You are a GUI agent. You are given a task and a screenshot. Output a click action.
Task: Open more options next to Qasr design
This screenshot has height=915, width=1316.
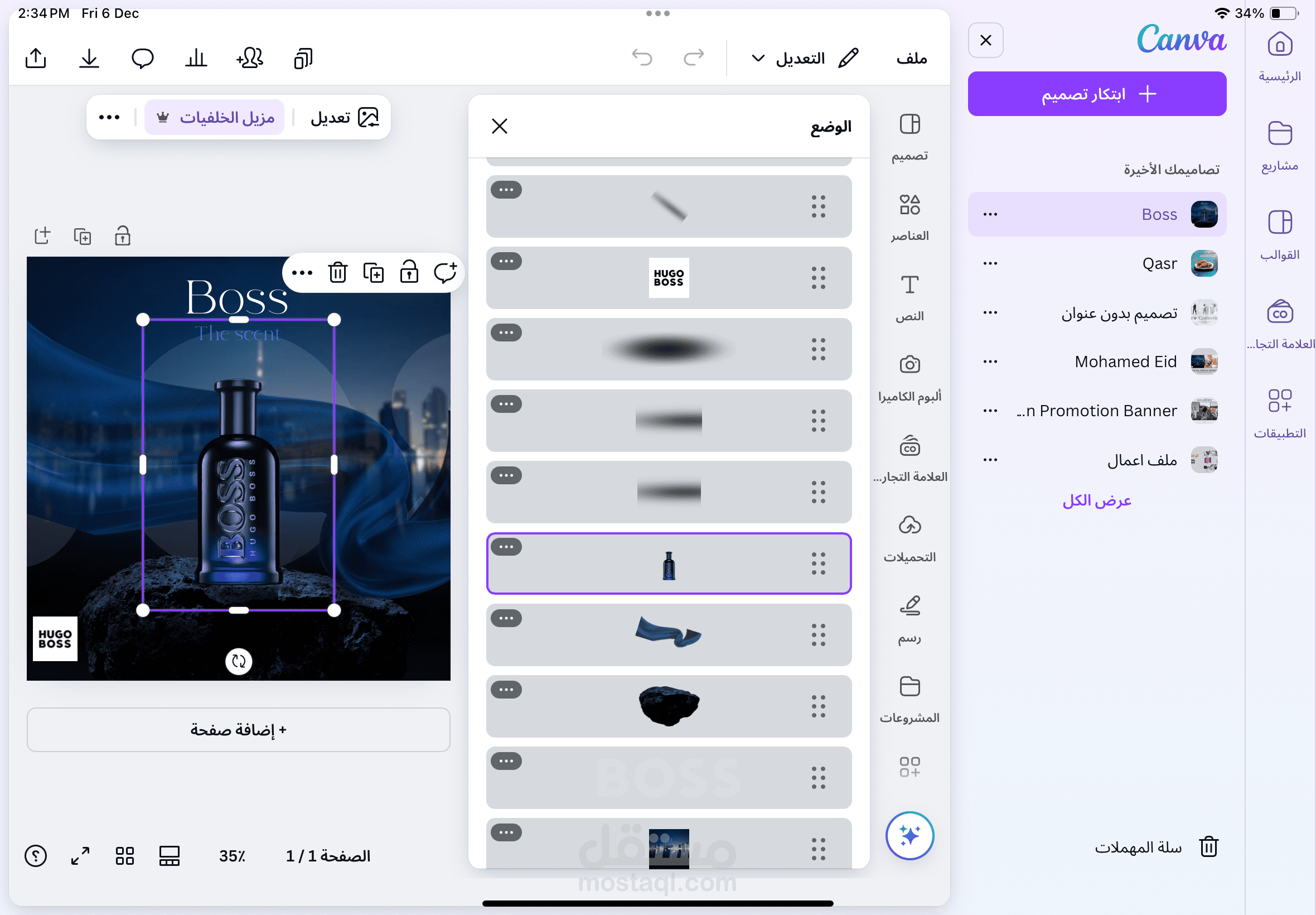click(x=990, y=263)
